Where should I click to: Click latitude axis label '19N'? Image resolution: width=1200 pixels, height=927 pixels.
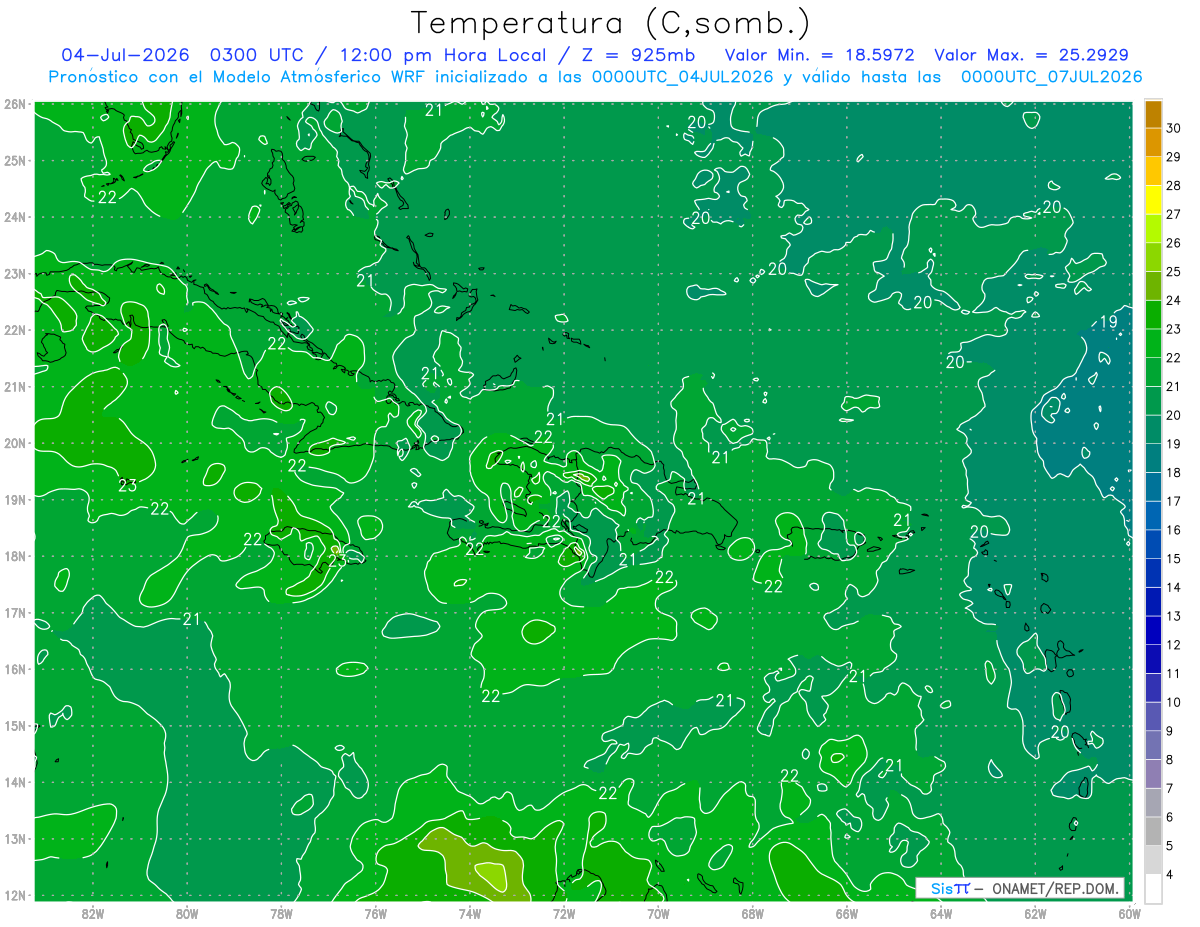15,499
